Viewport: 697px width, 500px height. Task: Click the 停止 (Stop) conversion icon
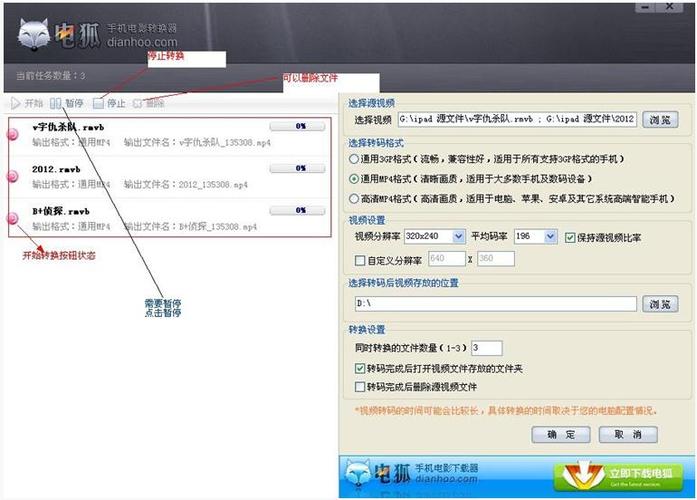[97, 103]
